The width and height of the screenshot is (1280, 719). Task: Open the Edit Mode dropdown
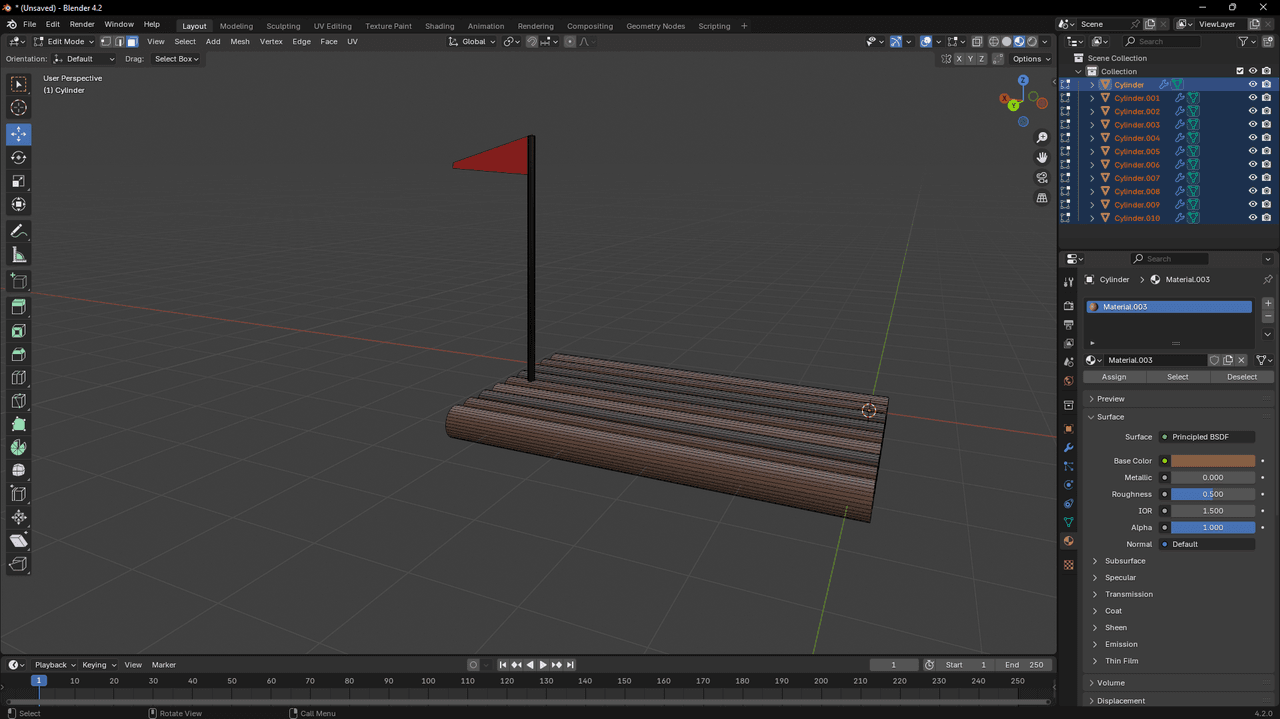[x=64, y=42]
